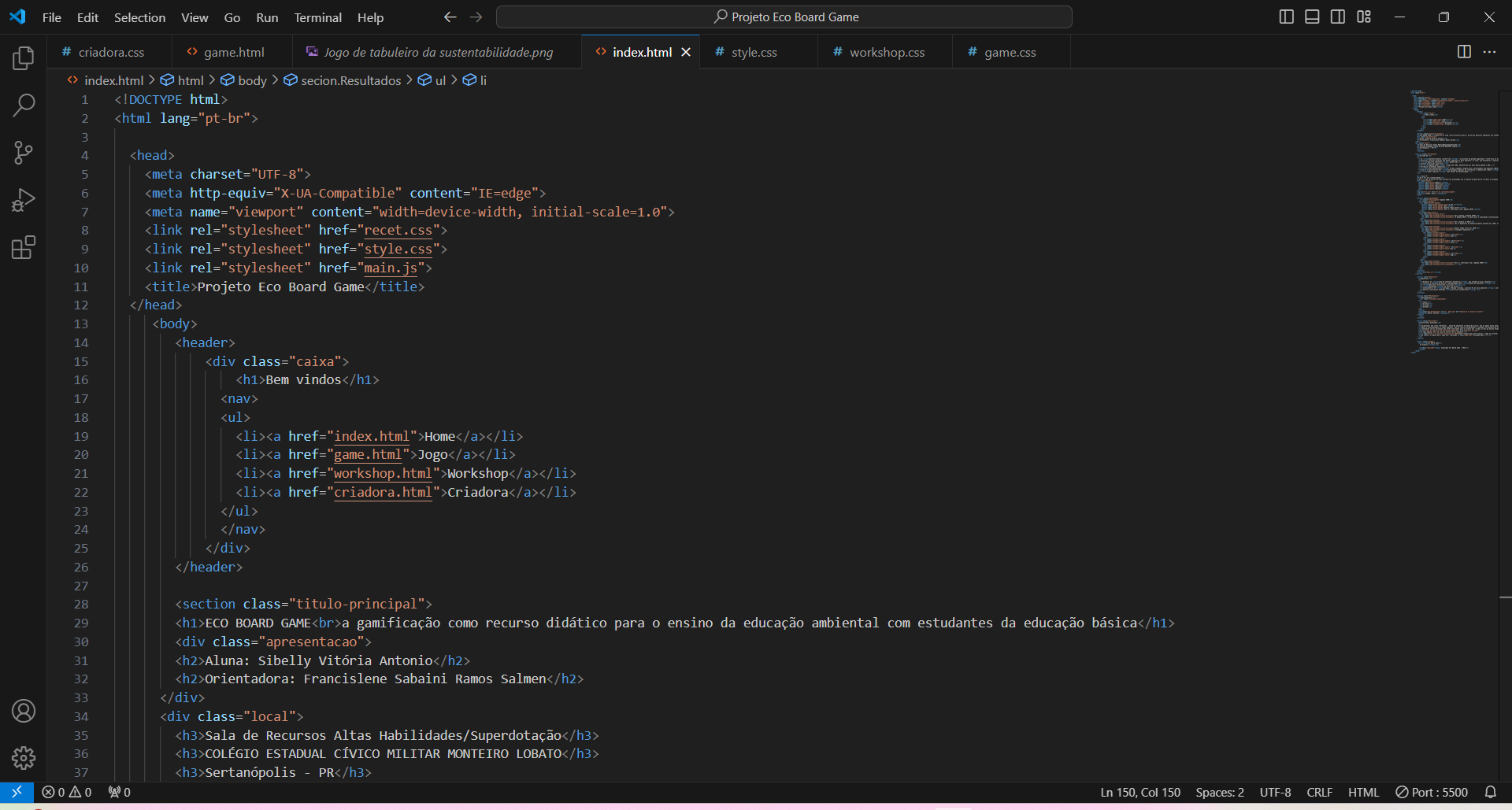This screenshot has width=1512, height=810.
Task: Split the editor to the right
Action: coord(1464,52)
